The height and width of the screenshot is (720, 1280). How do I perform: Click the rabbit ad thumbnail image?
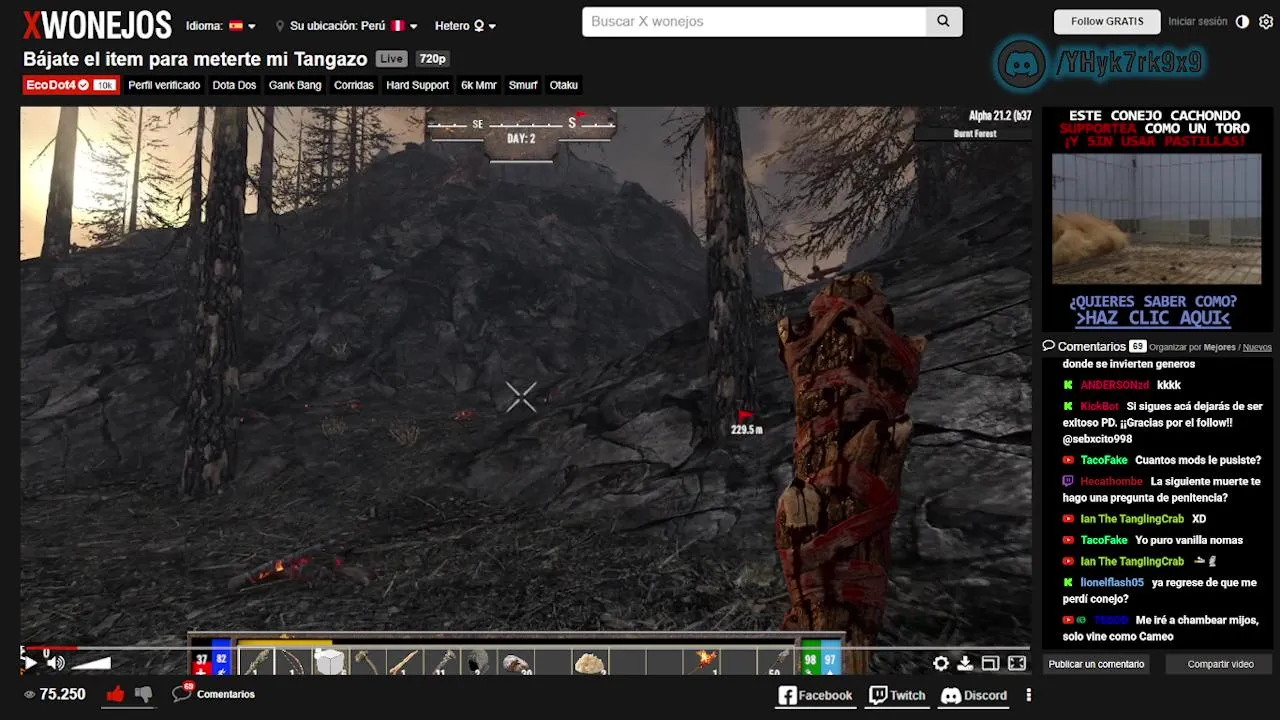1156,219
